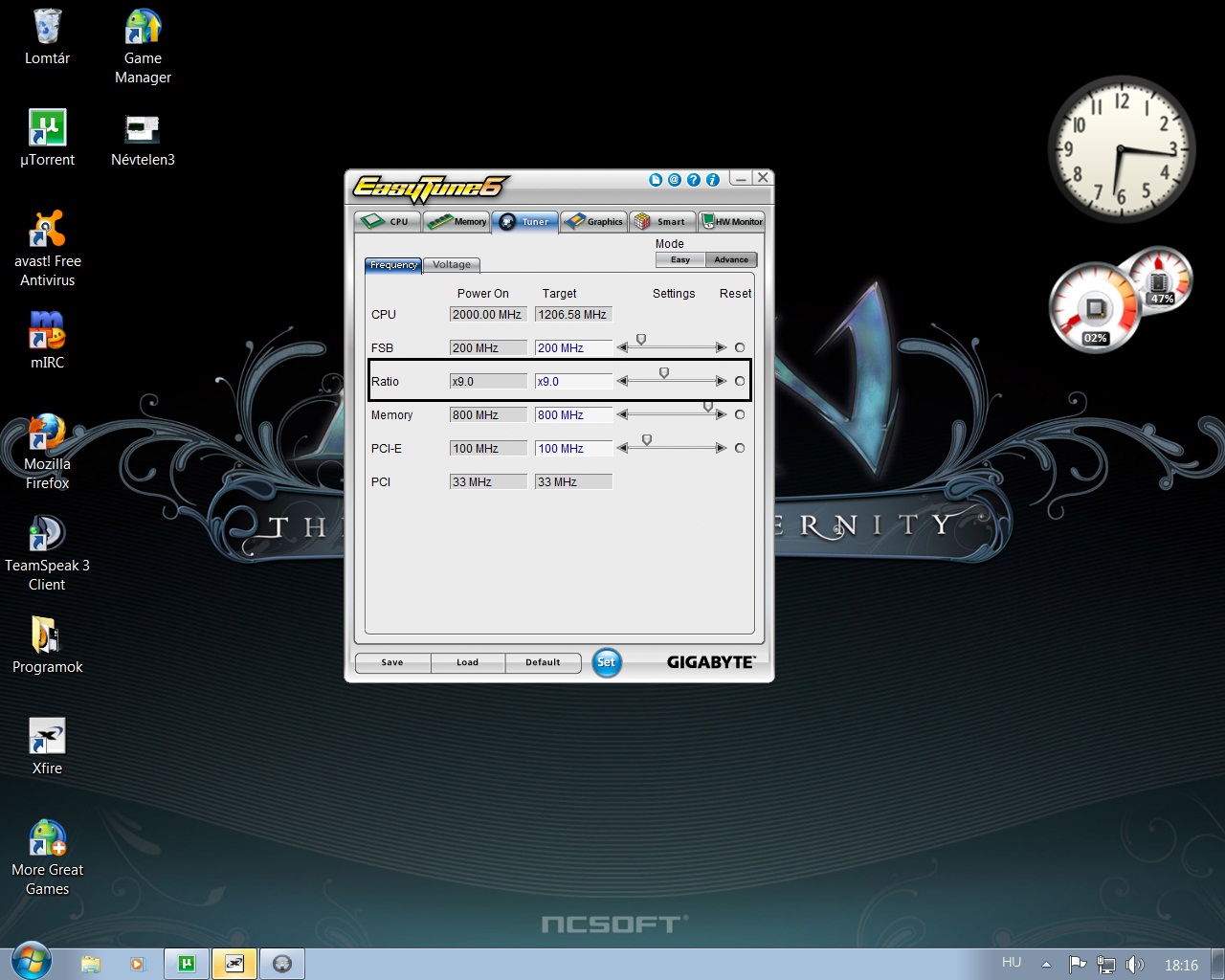Select the More Great Games icon

[47, 858]
